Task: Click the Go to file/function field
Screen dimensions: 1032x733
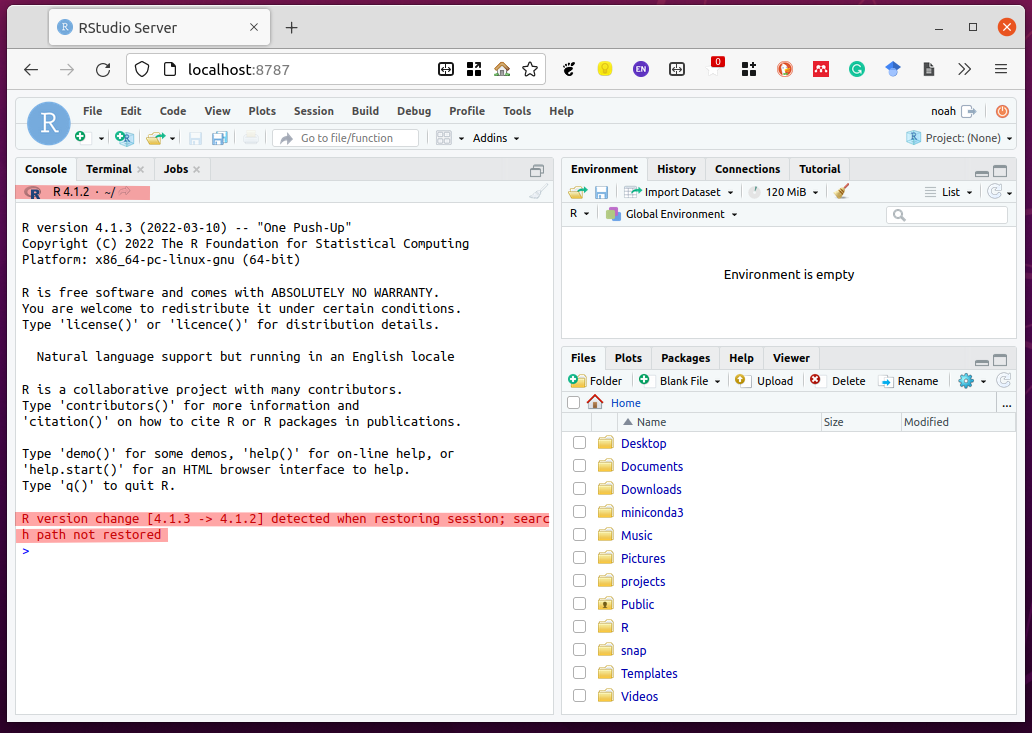Action: tap(346, 138)
